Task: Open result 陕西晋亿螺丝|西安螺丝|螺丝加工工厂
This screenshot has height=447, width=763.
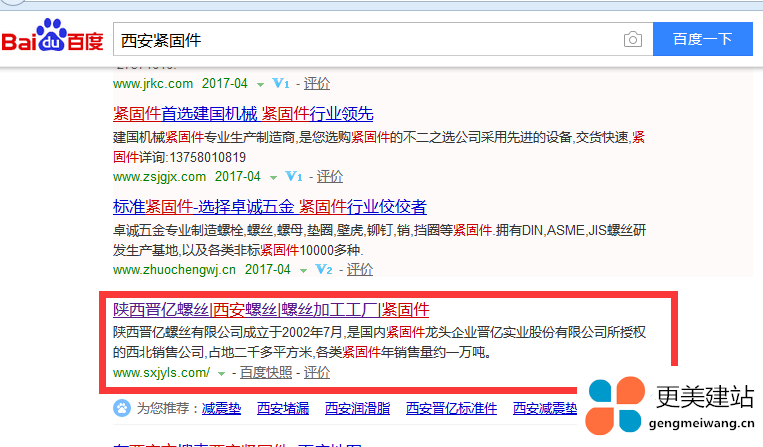Action: (x=271, y=310)
